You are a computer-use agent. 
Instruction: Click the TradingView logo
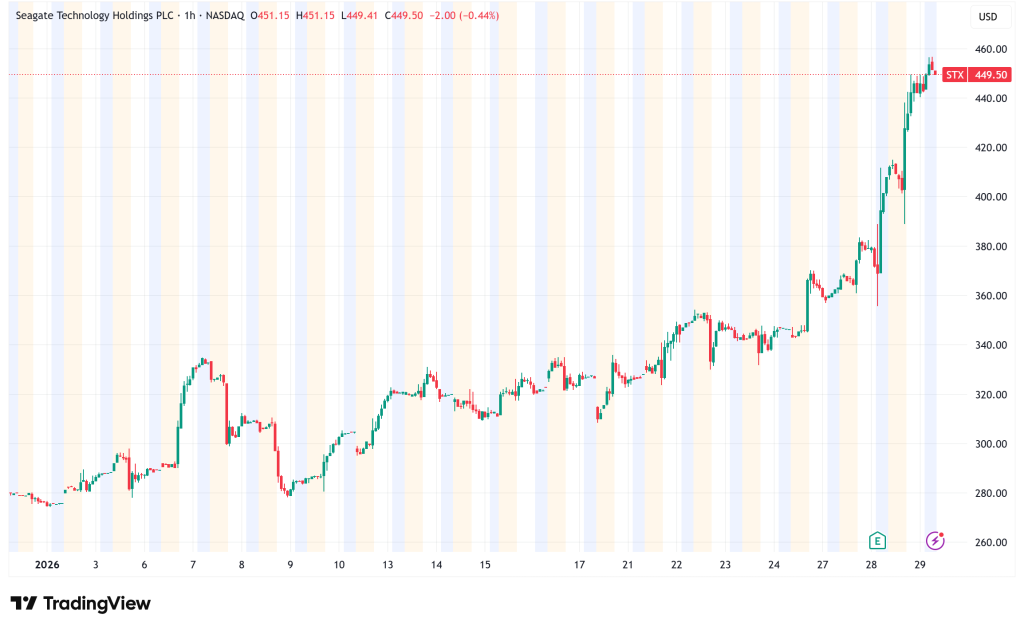coord(80,603)
